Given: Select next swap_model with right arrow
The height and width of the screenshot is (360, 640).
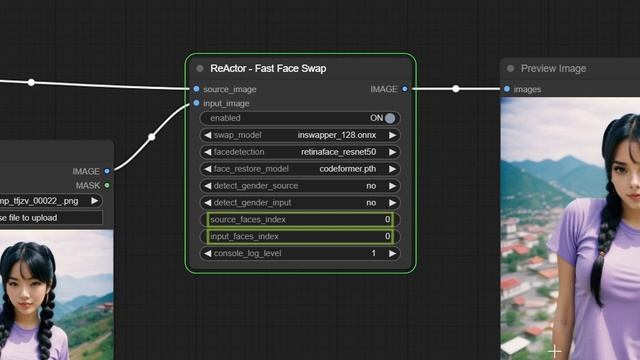Looking at the screenshot, I should tap(392, 135).
